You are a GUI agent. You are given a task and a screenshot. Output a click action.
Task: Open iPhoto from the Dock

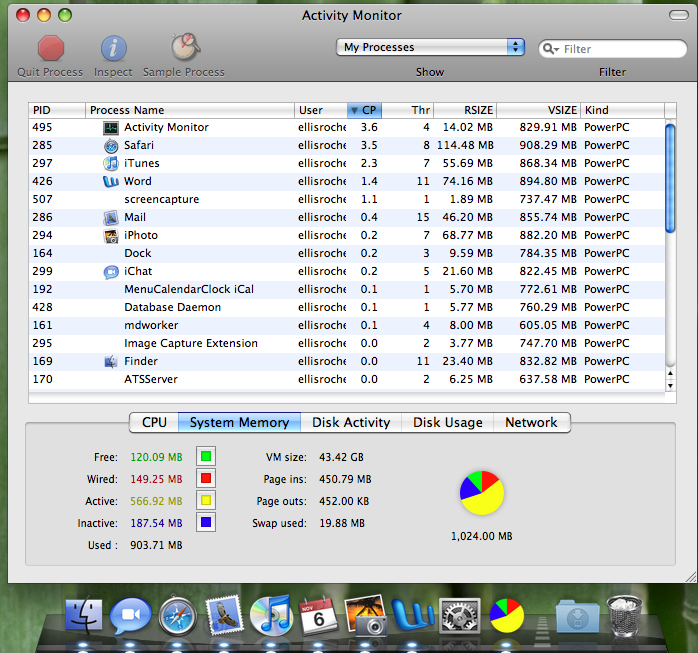click(366, 616)
